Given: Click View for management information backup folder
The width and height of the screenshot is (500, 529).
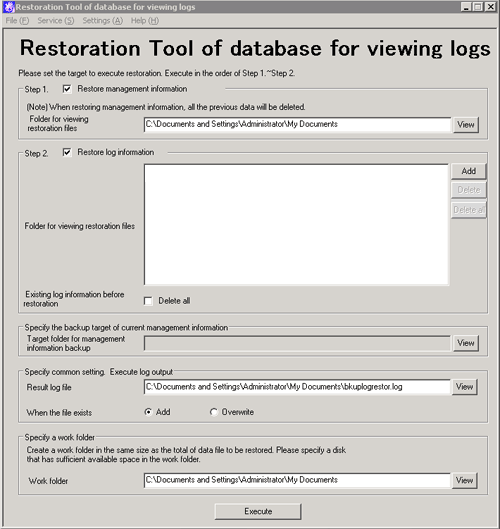Looking at the screenshot, I should tap(466, 343).
